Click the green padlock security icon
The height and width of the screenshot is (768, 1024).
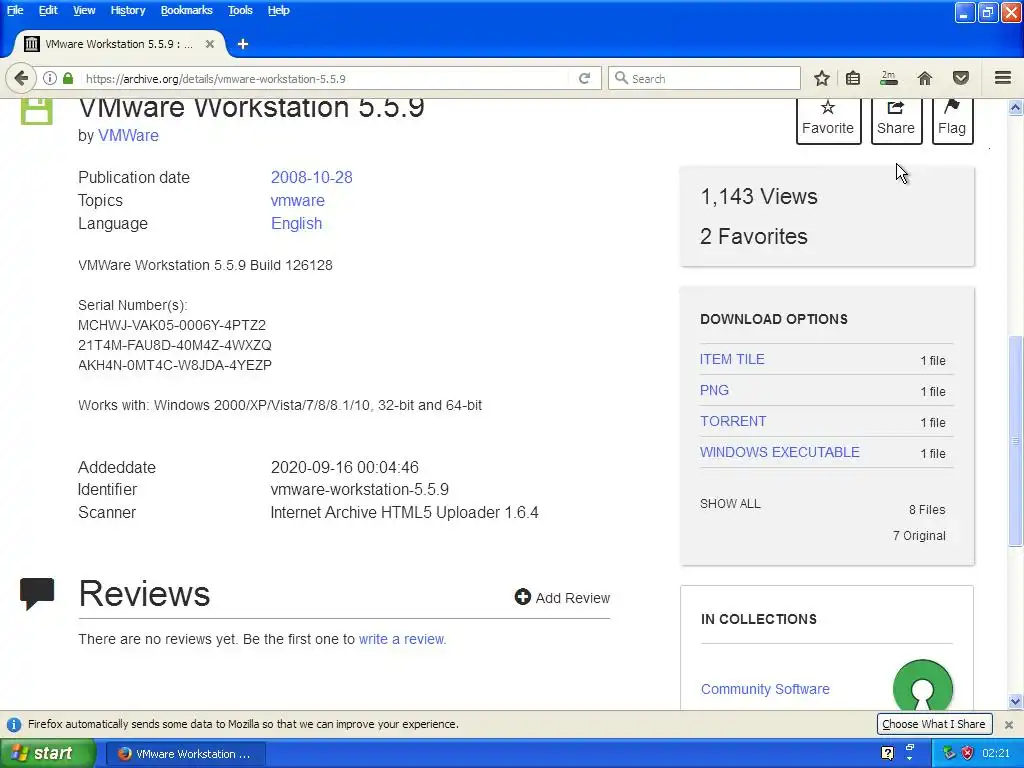68,78
